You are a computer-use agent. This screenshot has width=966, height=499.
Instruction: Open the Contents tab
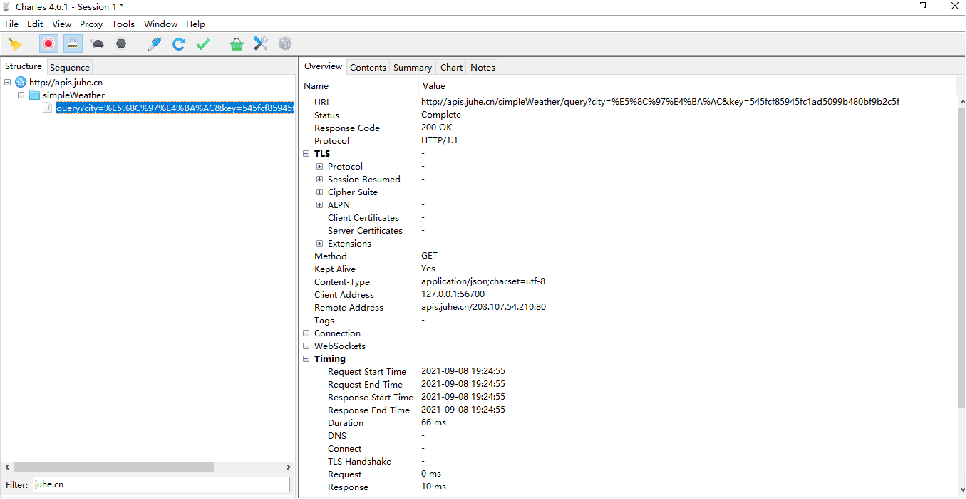tap(368, 67)
